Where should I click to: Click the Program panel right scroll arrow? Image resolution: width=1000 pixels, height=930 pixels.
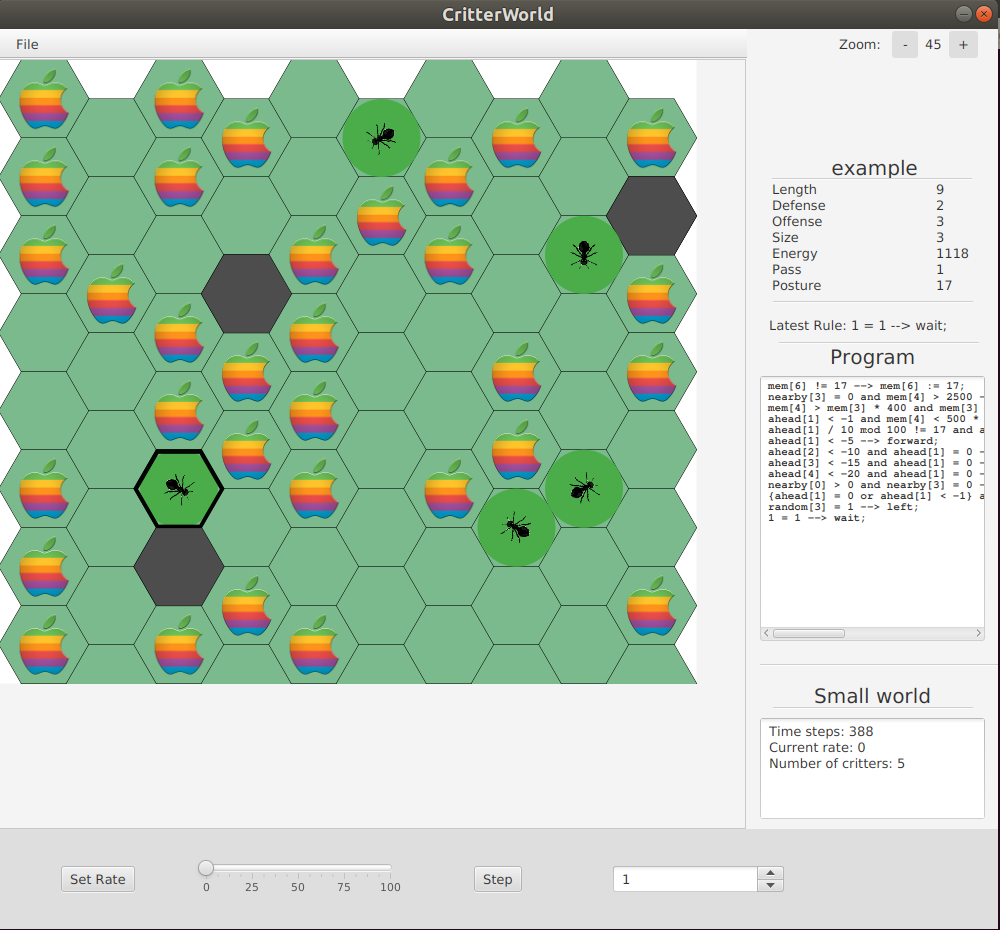coord(978,633)
